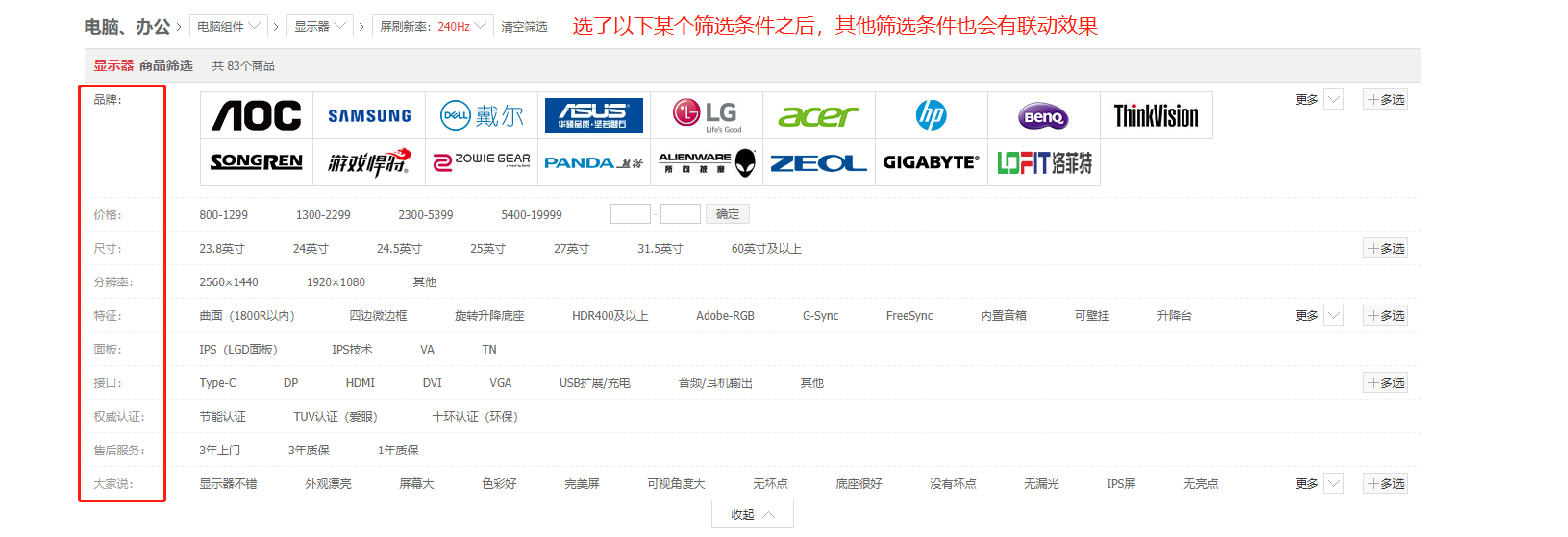Clear filters via 清空筛选

[x=524, y=27]
